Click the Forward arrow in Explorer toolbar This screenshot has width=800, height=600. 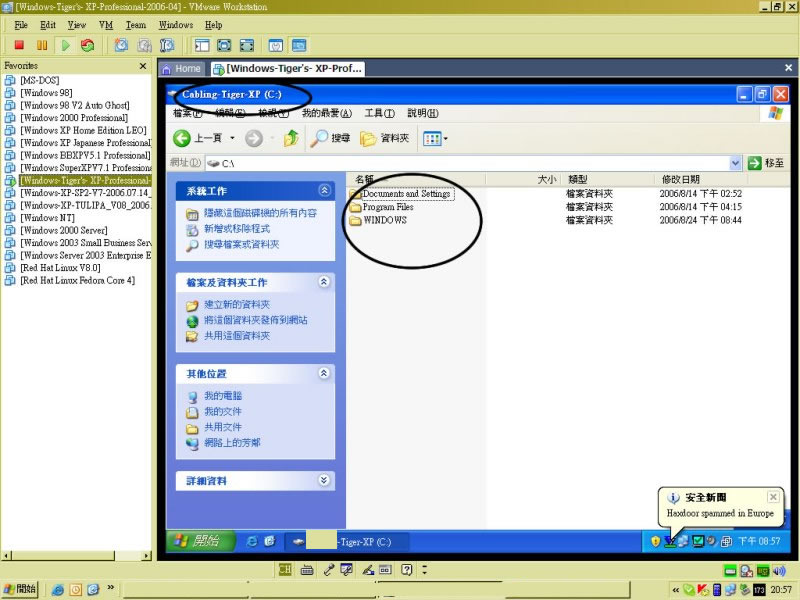click(254, 138)
